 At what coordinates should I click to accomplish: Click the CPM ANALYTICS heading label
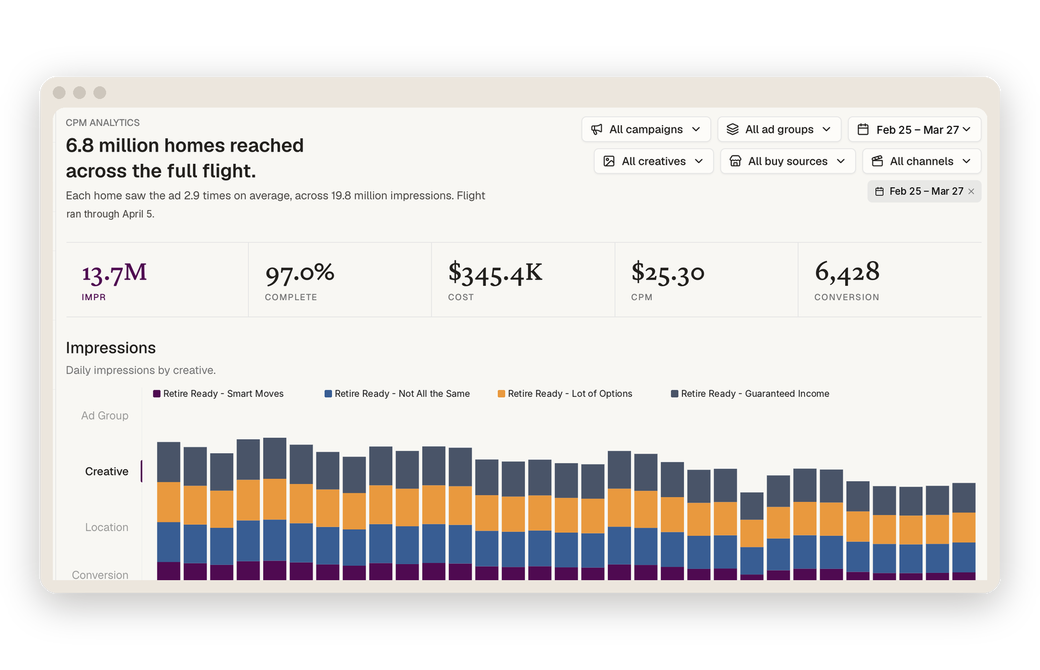click(x=103, y=123)
